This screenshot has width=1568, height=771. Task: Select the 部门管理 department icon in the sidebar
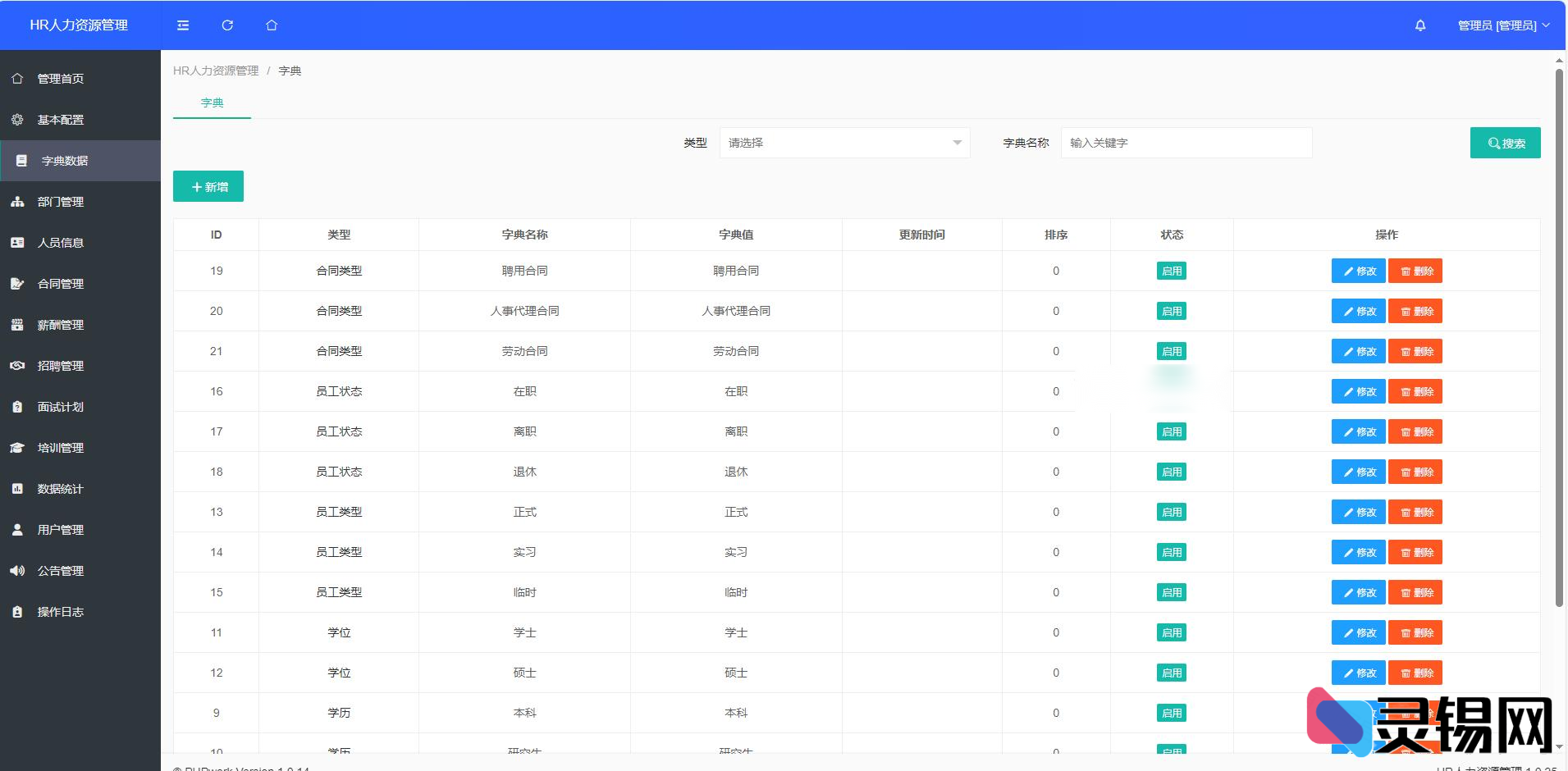(x=17, y=201)
